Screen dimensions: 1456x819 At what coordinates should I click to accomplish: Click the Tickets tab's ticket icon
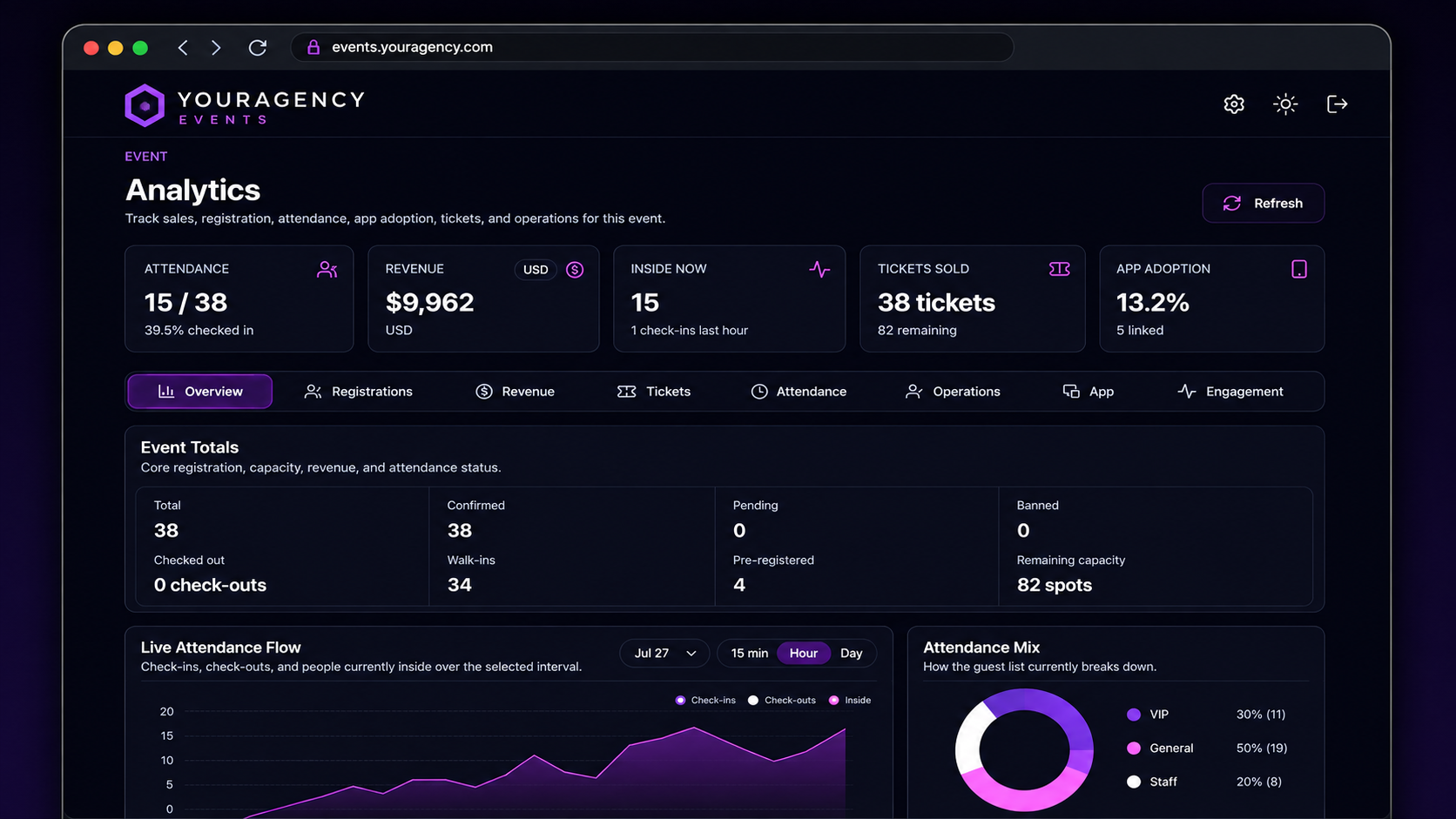pyautogui.click(x=627, y=392)
